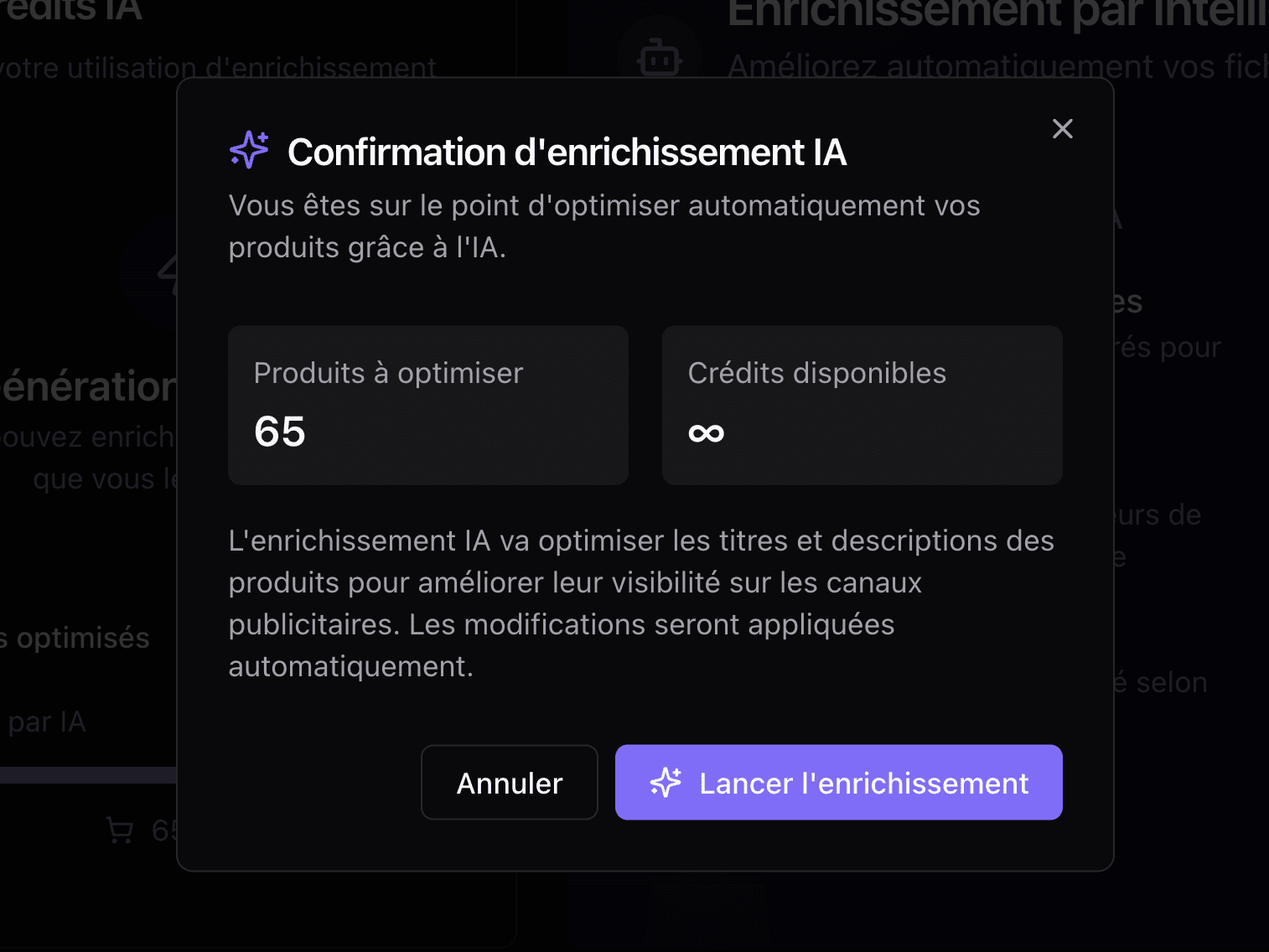Click the subtitle starting with Vous êtes sur
The width and height of the screenshot is (1269, 952).
pyautogui.click(x=603, y=226)
